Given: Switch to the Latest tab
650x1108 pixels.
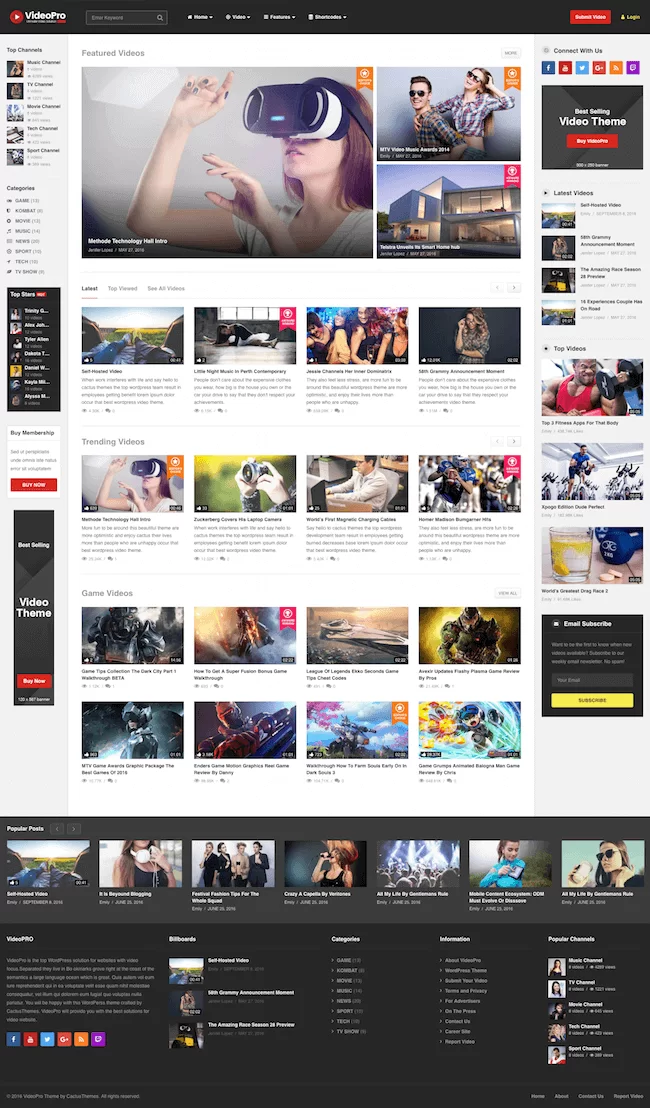Looking at the screenshot, I should tap(89, 288).
